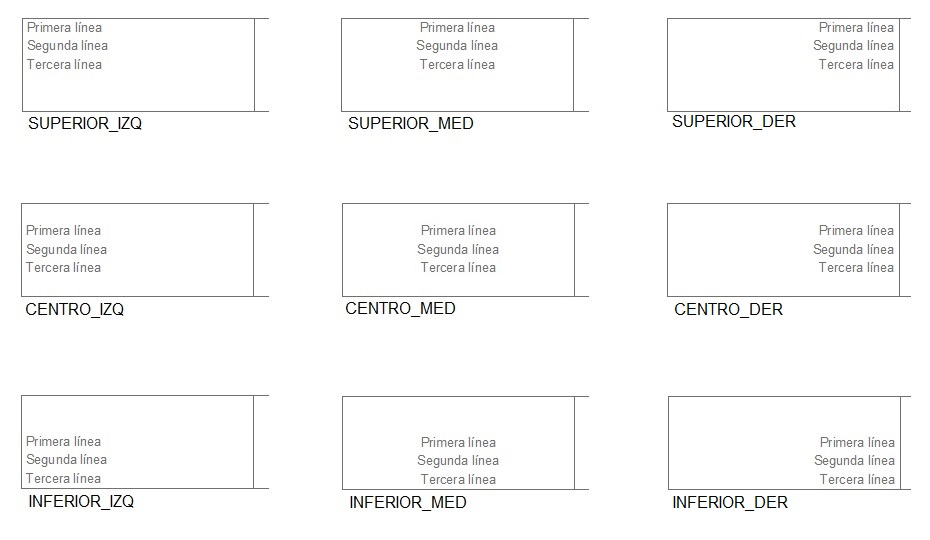
Task: Select the middle-left aligned text box
Action: pyautogui.click(x=138, y=250)
